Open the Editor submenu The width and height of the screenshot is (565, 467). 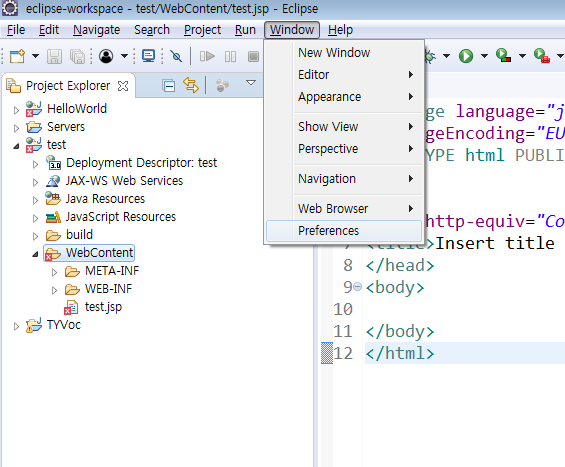tap(344, 75)
